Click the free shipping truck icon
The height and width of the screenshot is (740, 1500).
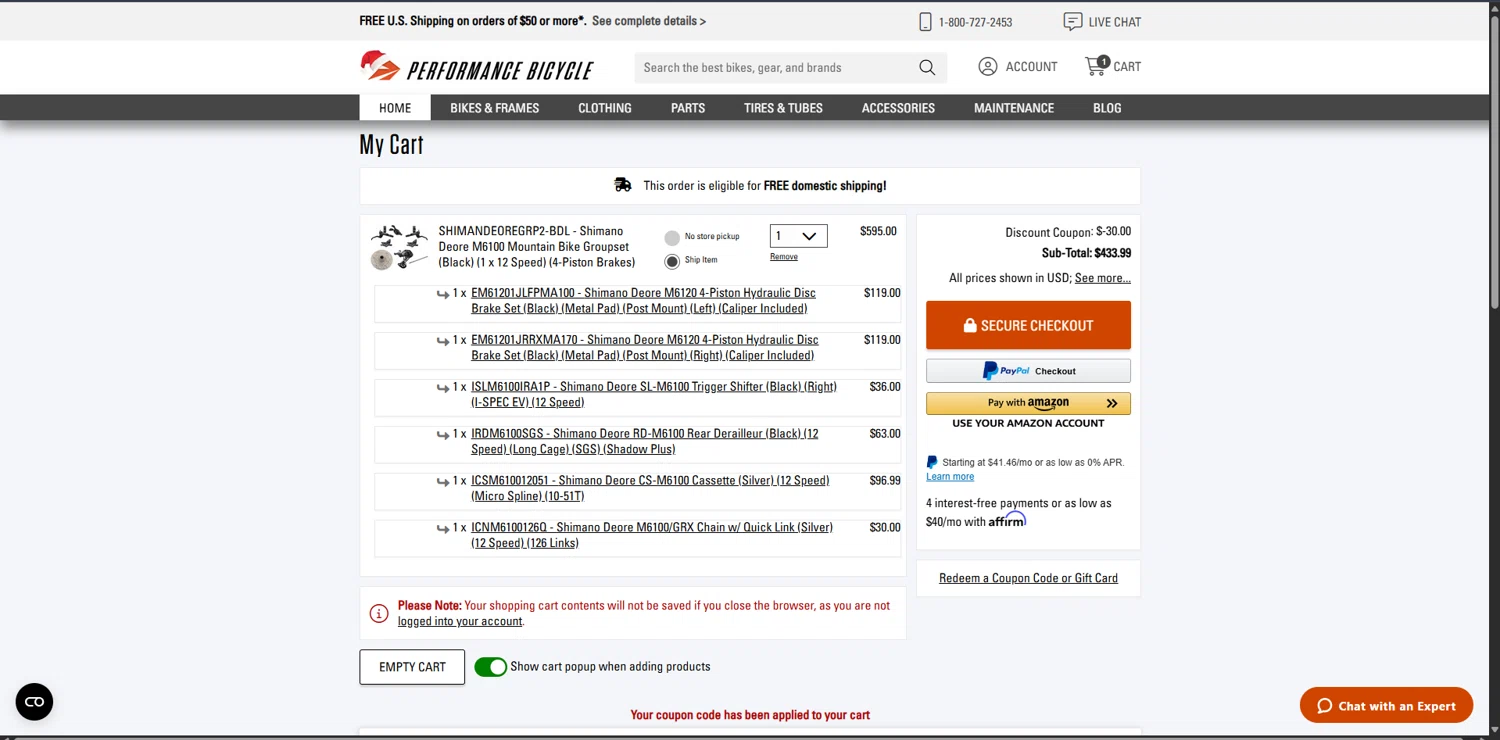[x=623, y=185]
